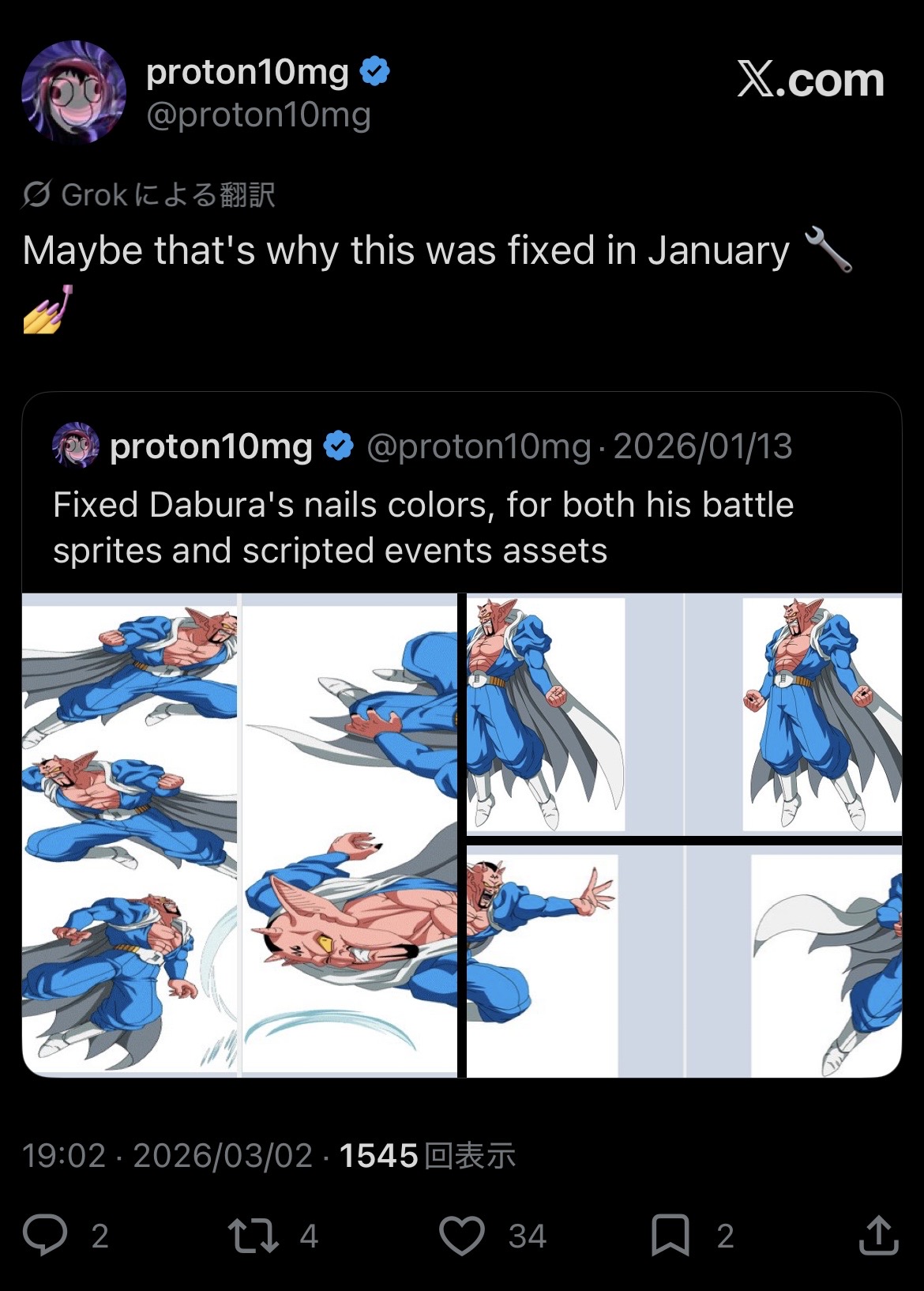Bookmark this post
This screenshot has width=924, height=1291.
click(670, 1236)
